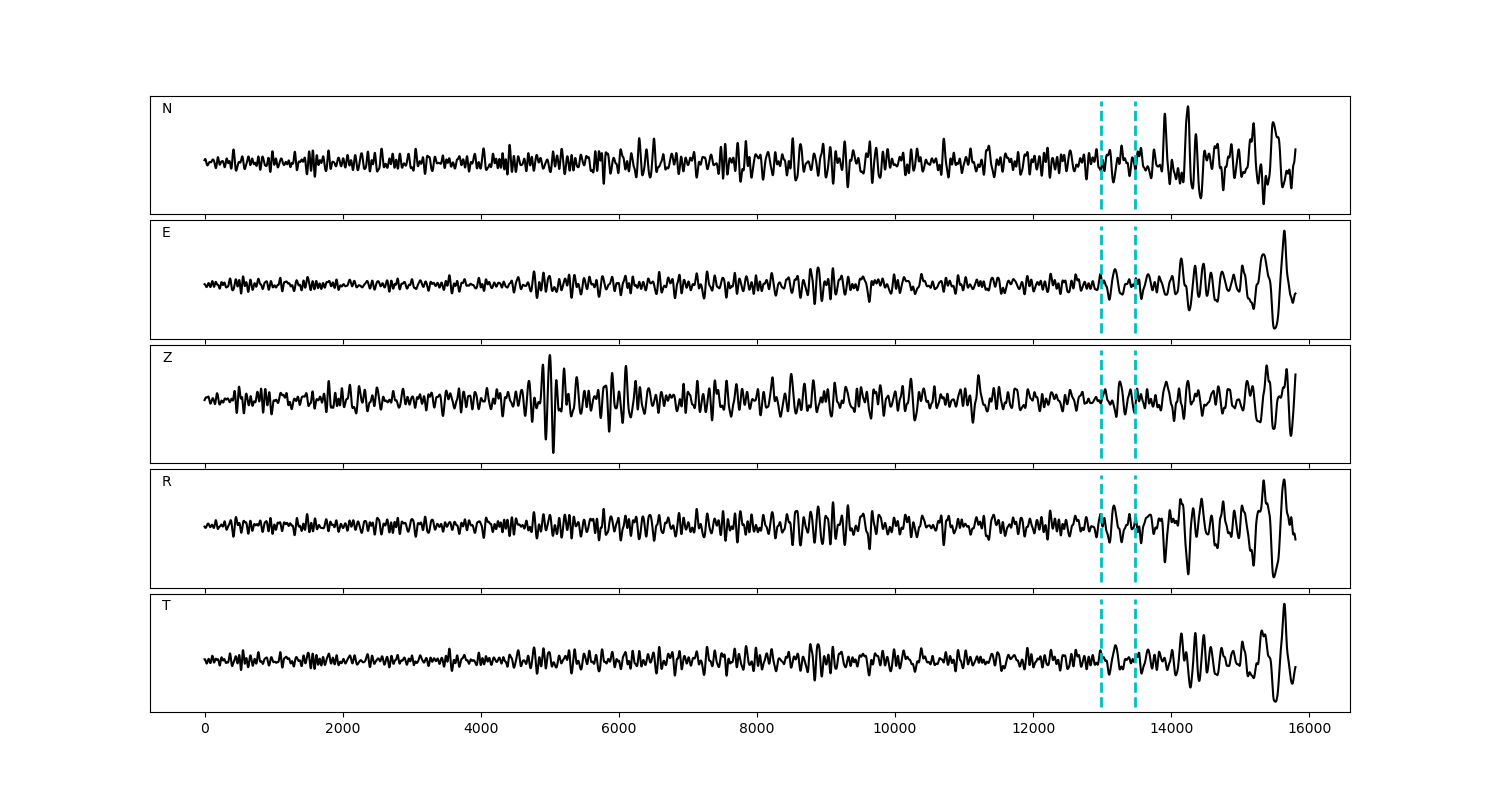Viewport: 1500px width, 800px height.
Task: Click the 4000 x-axis tick label
Action: (481, 729)
